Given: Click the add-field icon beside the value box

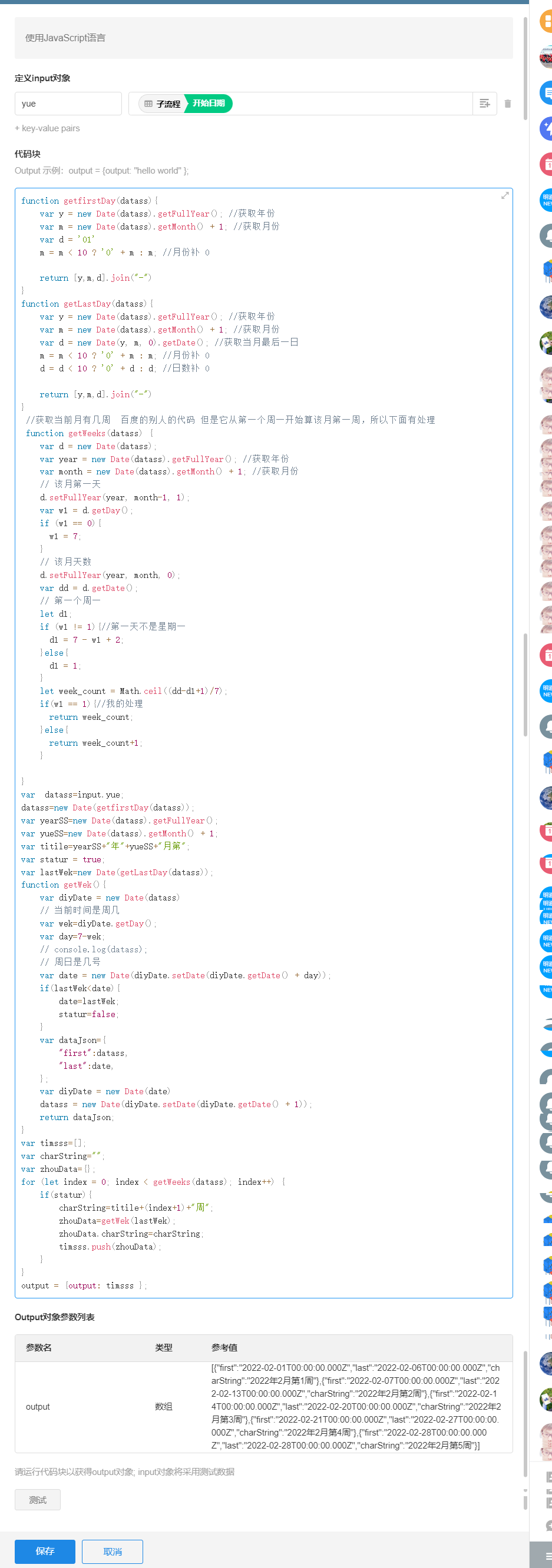Looking at the screenshot, I should coord(484,104).
